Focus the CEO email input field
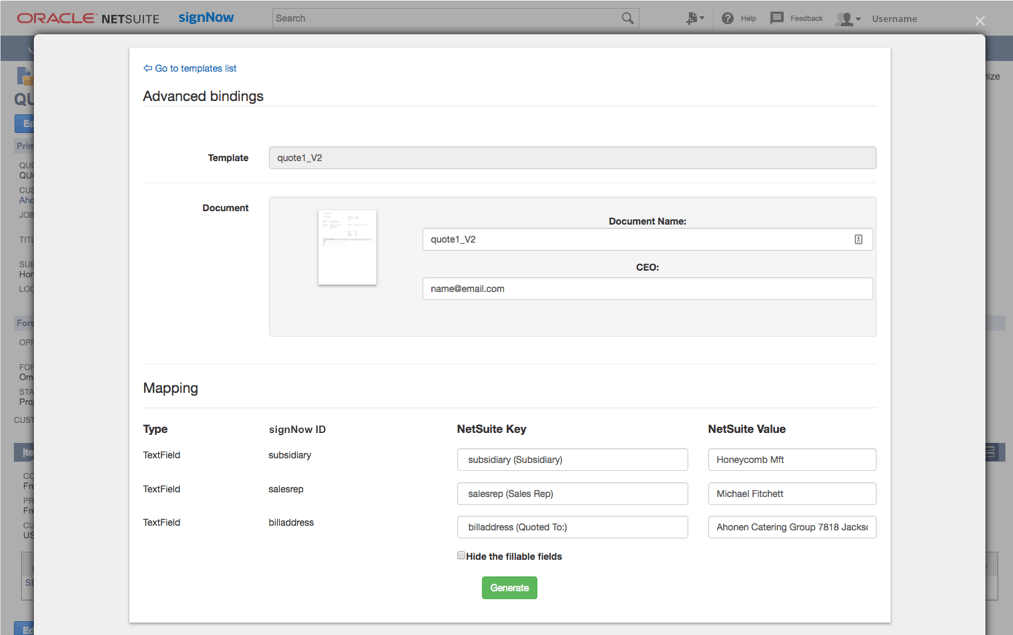The width and height of the screenshot is (1013, 635). tap(647, 289)
